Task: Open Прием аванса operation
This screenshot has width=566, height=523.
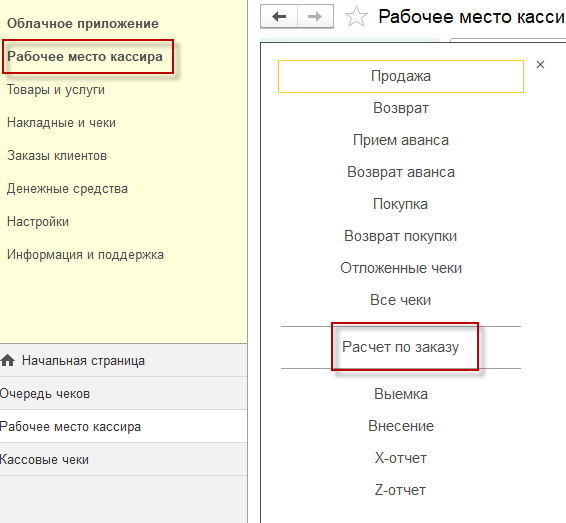Action: 401,140
